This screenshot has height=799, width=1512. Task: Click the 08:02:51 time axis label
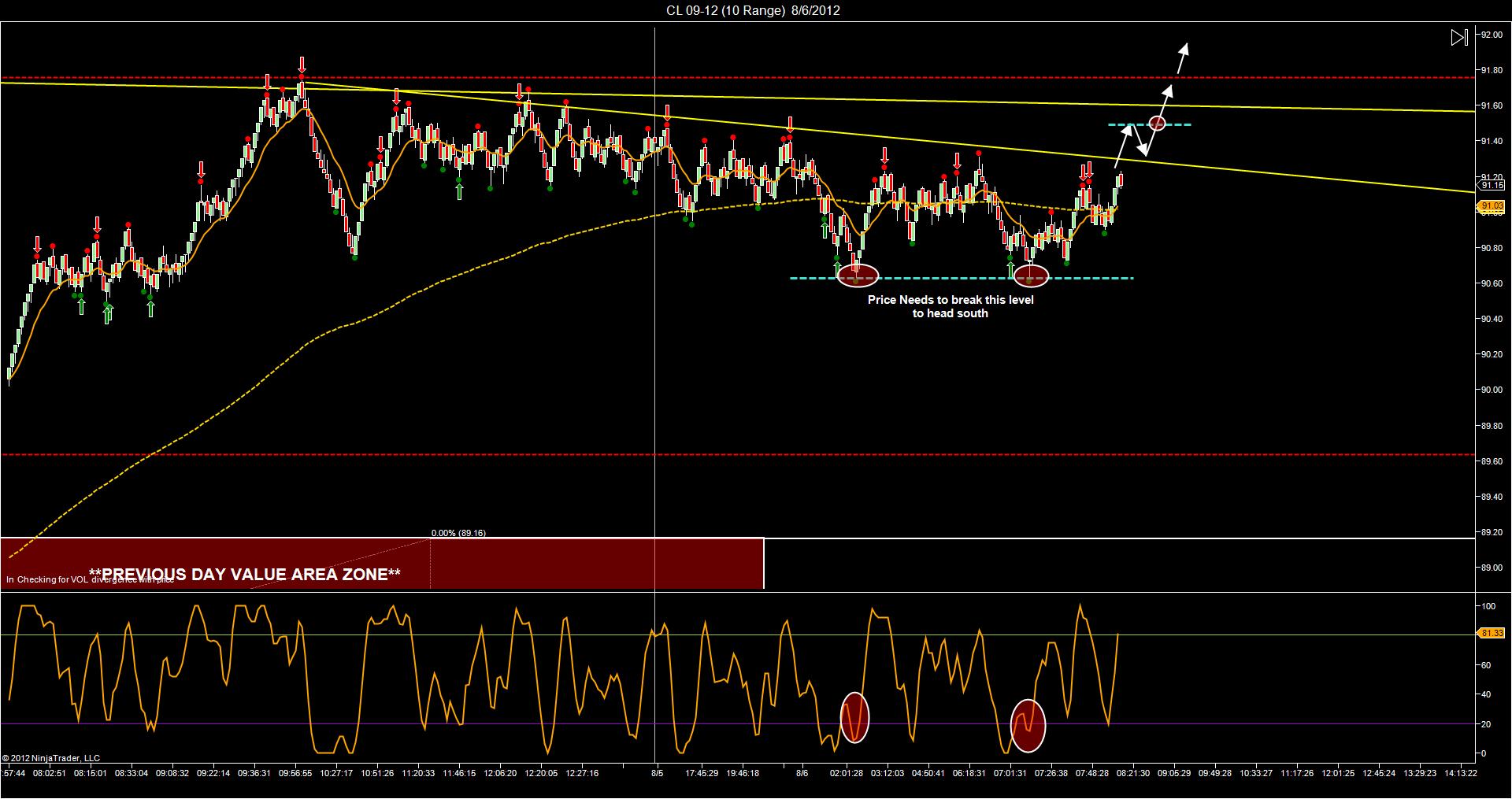[50, 773]
